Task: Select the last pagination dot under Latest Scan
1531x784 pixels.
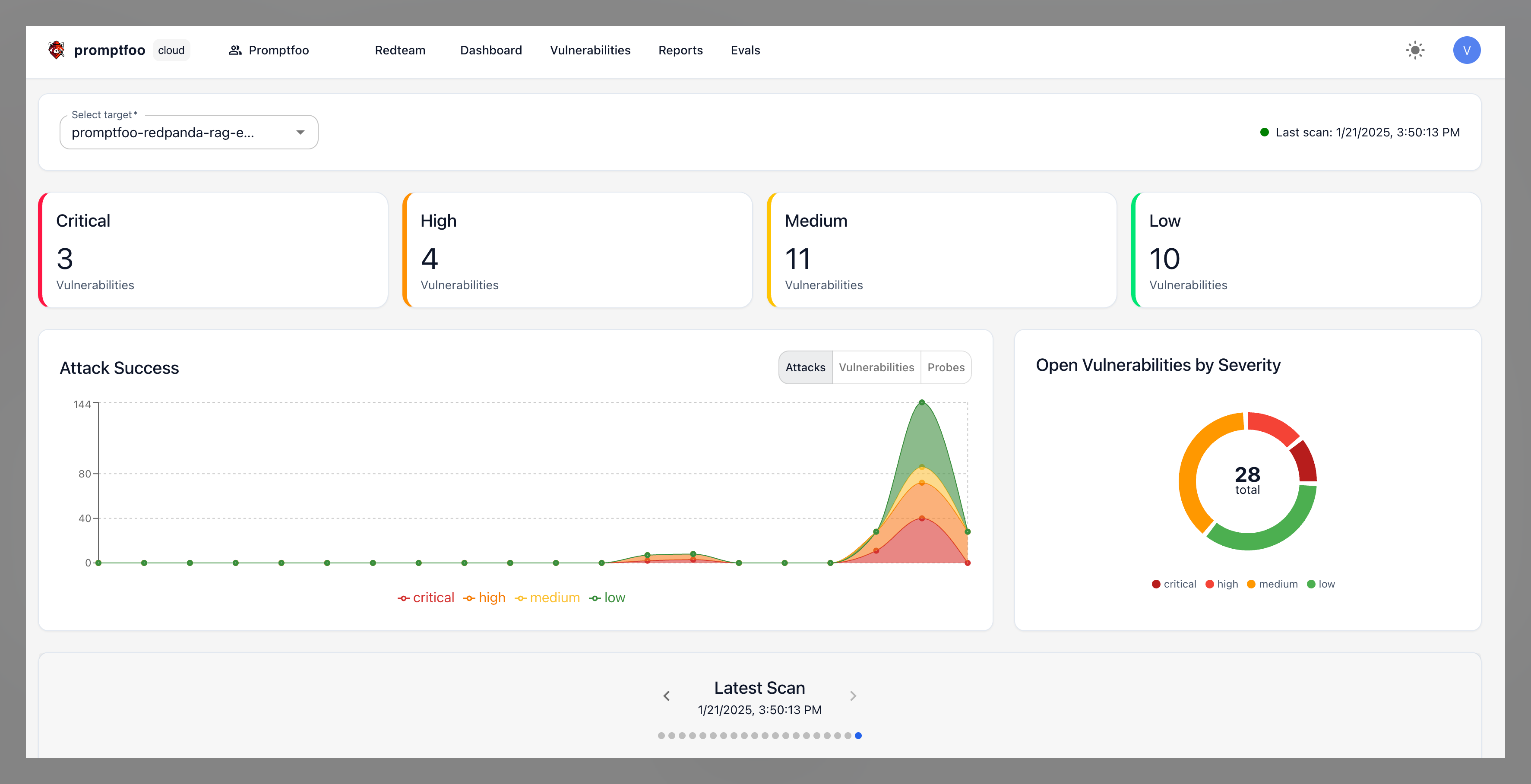Action: 858,735
